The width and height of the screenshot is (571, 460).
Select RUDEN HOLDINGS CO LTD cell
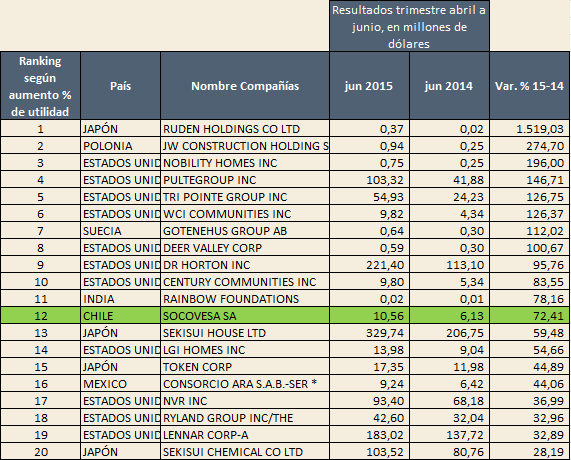point(245,129)
